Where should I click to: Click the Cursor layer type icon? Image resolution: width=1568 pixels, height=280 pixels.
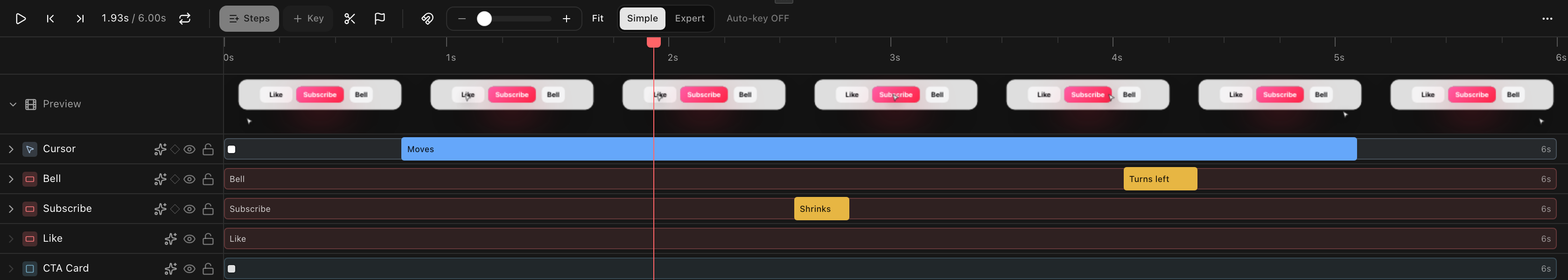30,149
